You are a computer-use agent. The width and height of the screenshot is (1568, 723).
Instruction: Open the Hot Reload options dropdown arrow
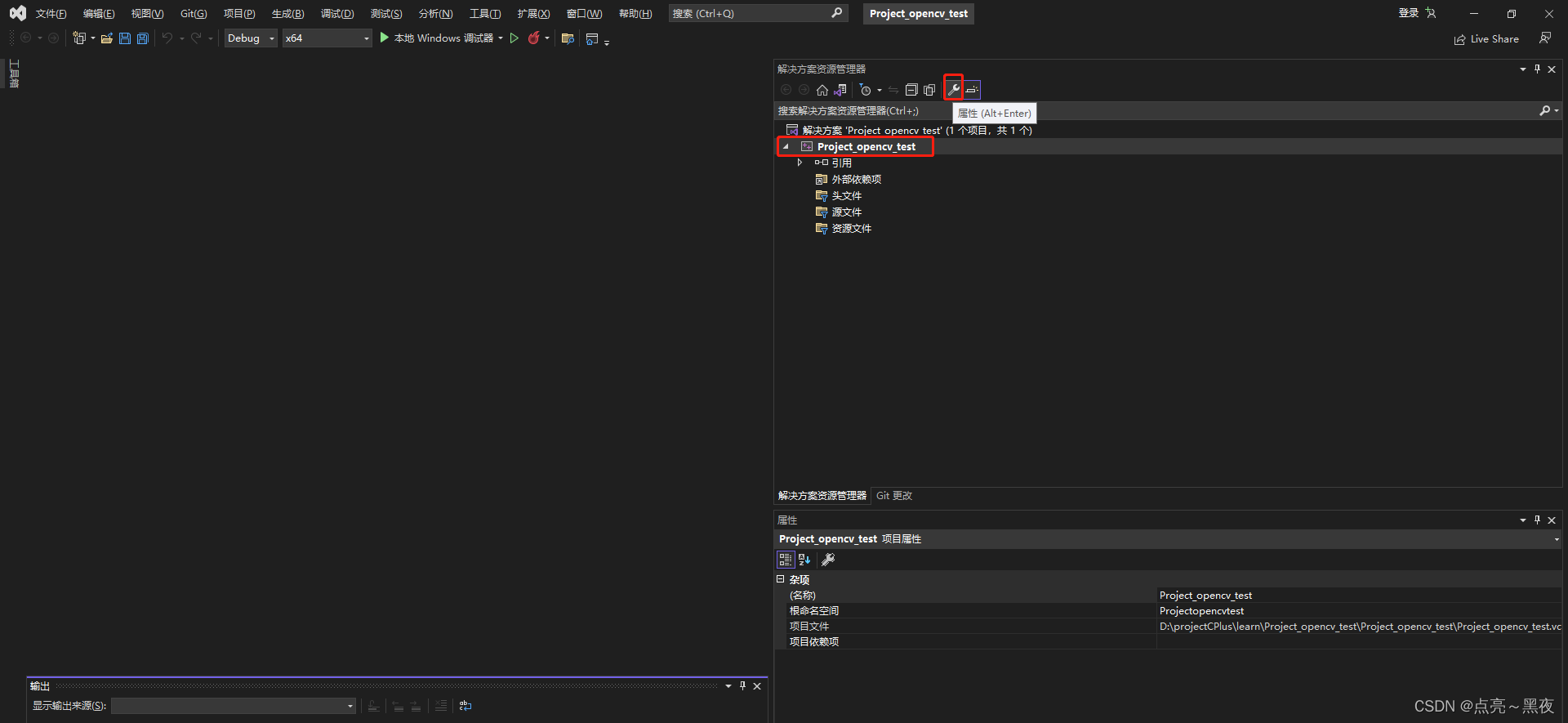(547, 38)
